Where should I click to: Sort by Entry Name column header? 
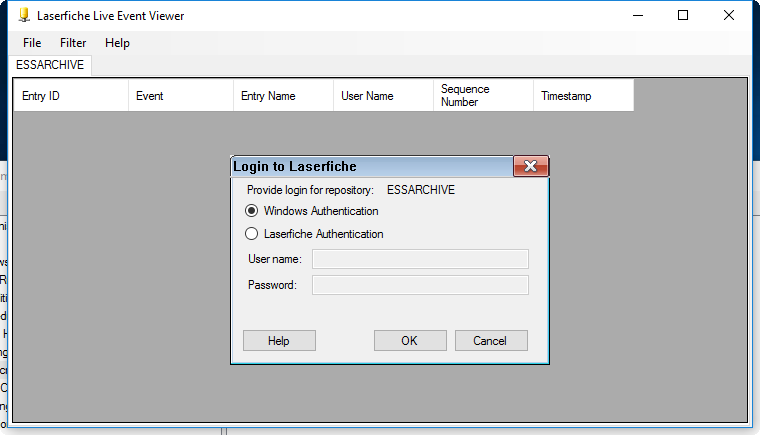[x=284, y=96]
